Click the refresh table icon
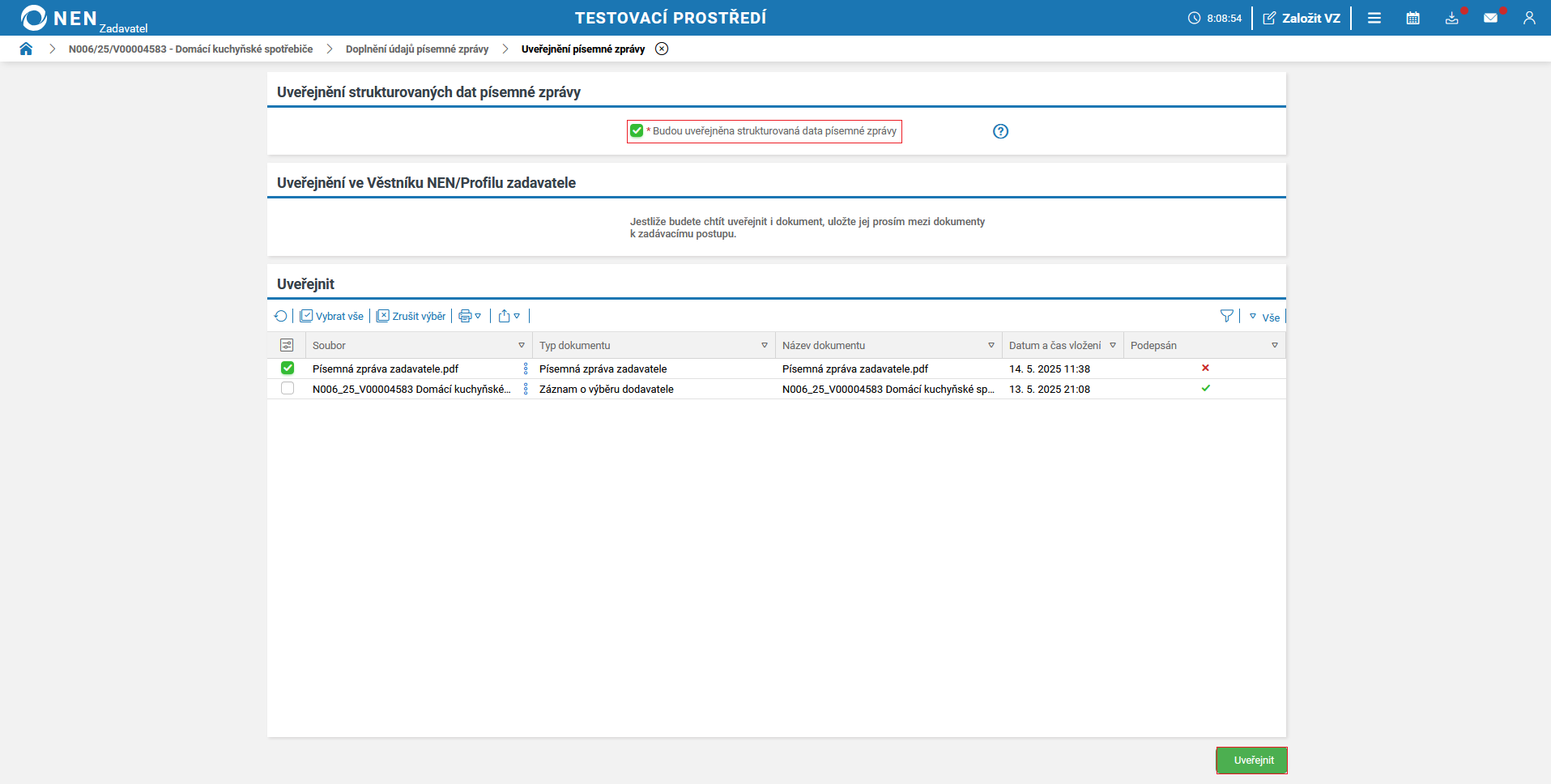 point(281,317)
